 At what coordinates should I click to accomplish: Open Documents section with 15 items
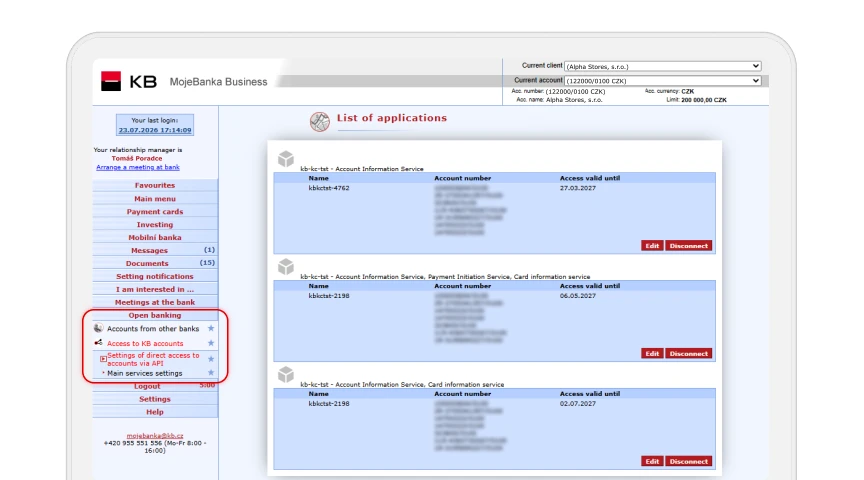click(x=155, y=263)
